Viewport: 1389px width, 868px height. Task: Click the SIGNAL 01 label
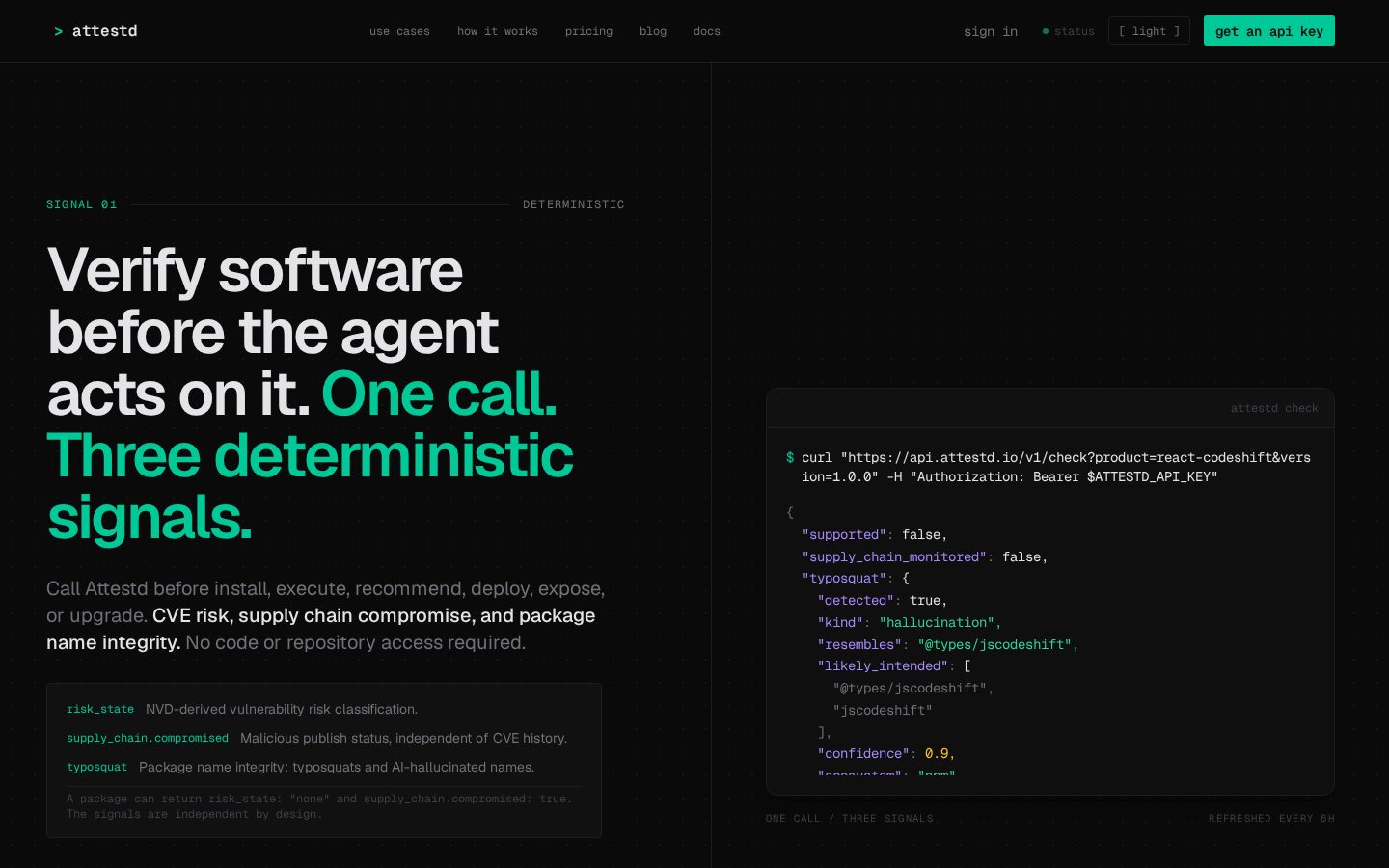[x=82, y=204]
